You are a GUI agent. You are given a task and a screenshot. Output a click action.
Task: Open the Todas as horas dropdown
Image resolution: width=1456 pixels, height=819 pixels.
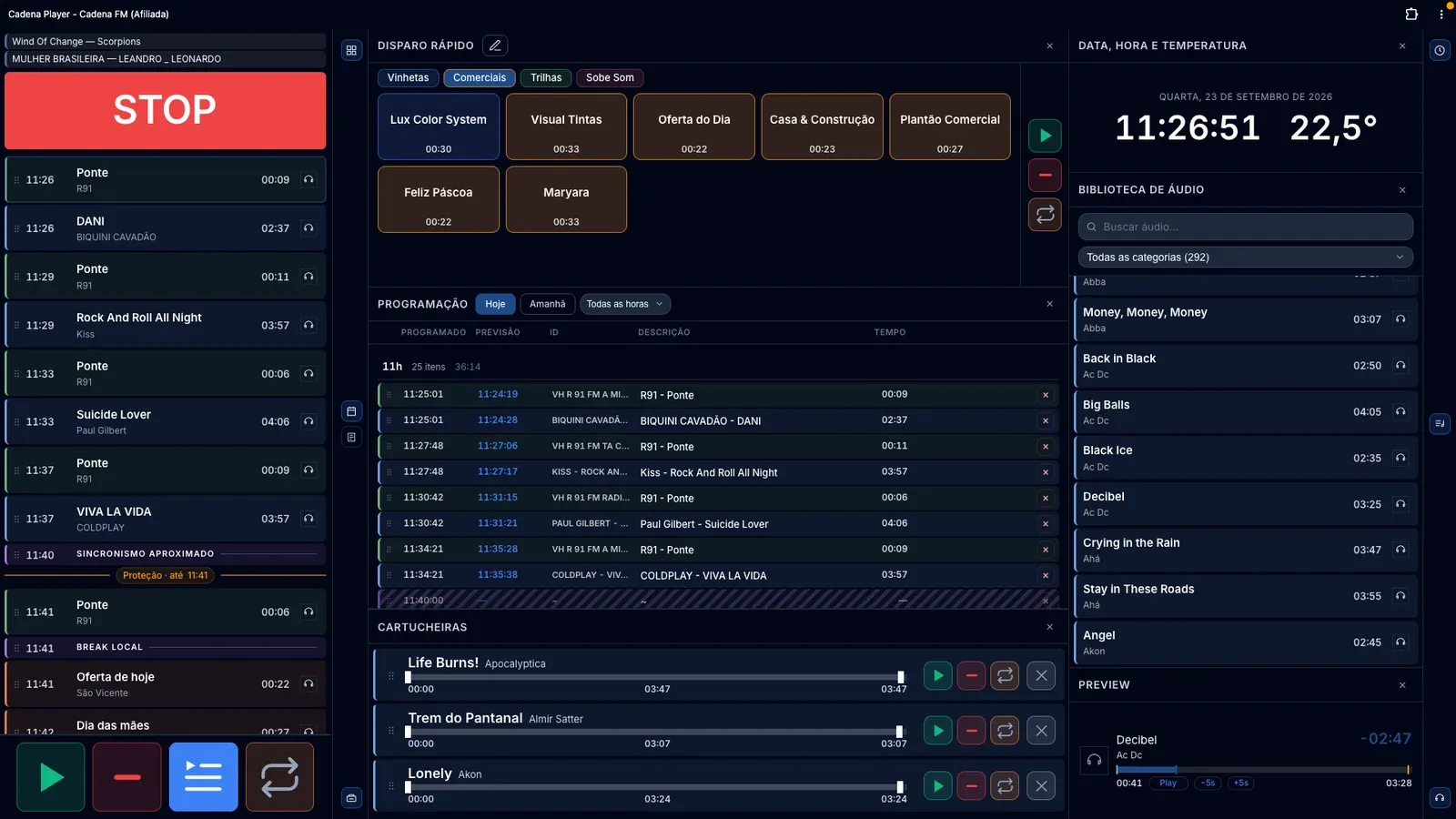tap(624, 304)
